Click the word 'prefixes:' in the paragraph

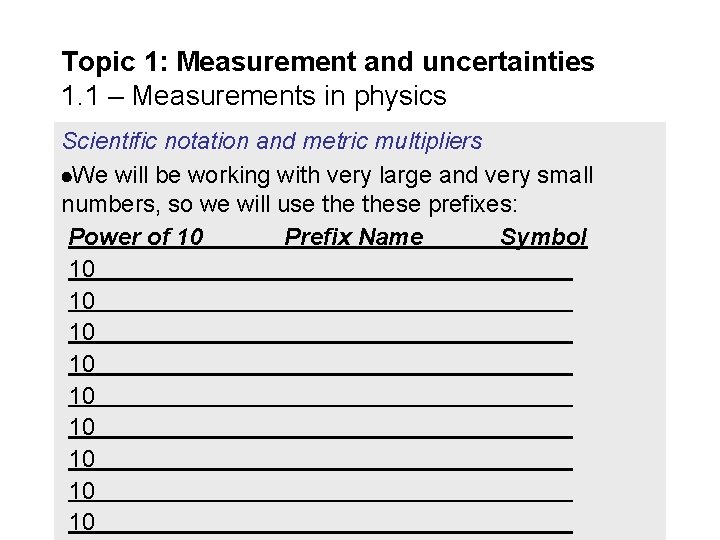coord(472,204)
